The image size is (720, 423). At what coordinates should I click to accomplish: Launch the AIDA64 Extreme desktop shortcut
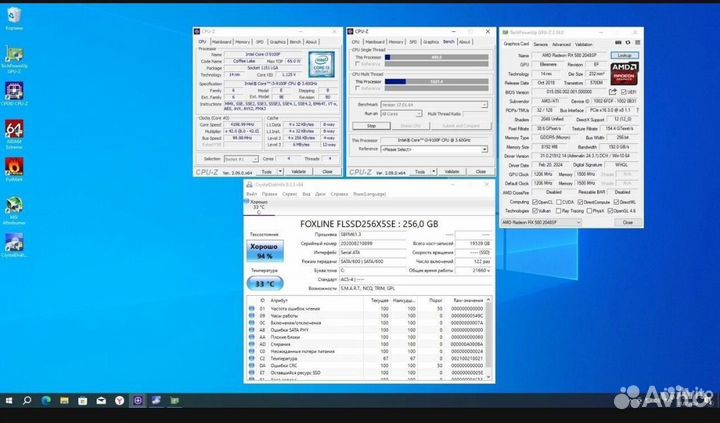(14, 134)
